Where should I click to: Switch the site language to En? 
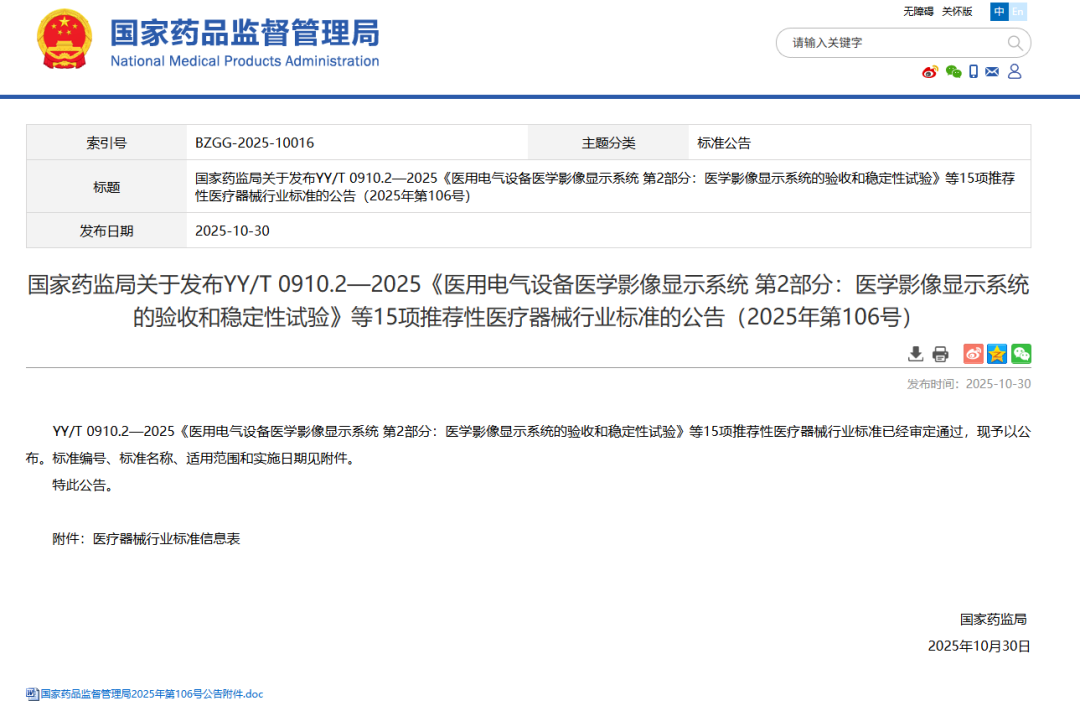coord(1018,12)
